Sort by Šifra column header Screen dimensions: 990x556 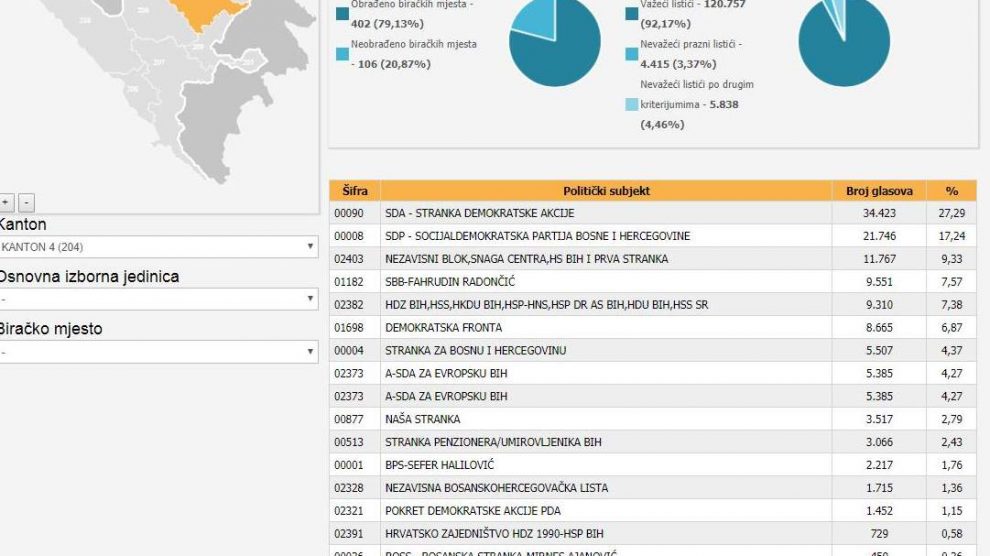pyautogui.click(x=354, y=191)
